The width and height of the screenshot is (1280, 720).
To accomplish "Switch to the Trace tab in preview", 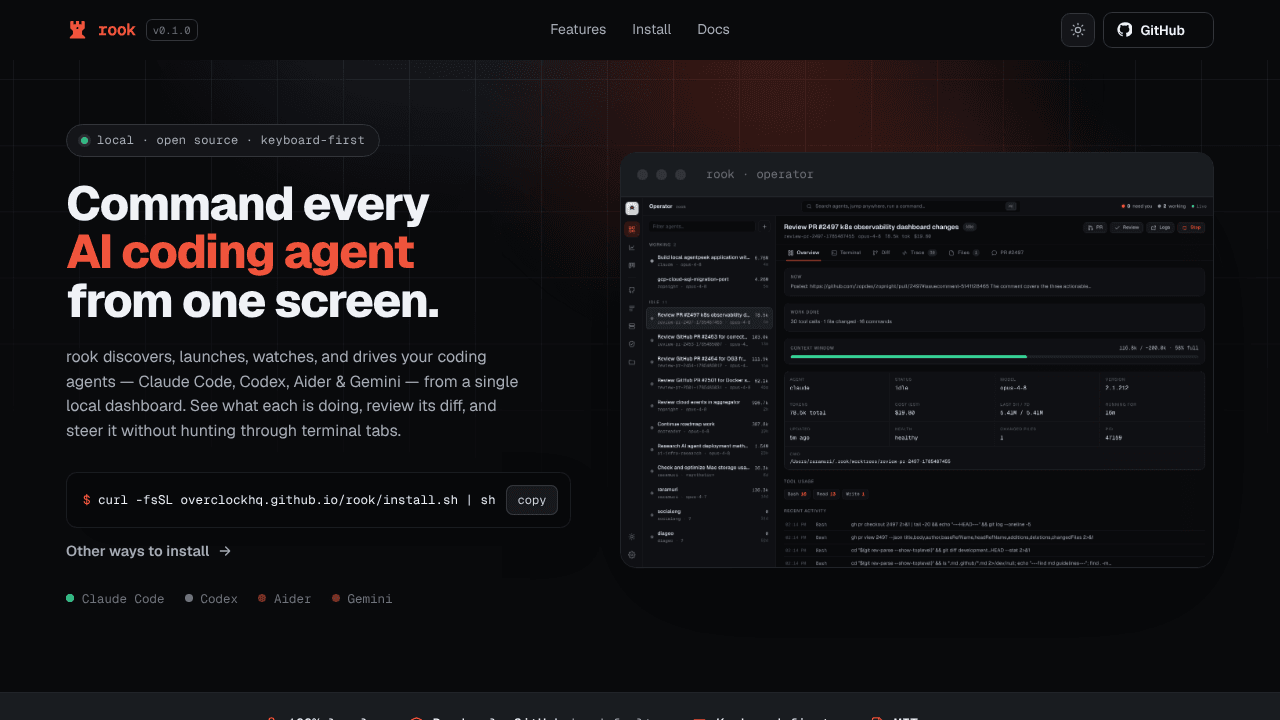I will coord(920,253).
